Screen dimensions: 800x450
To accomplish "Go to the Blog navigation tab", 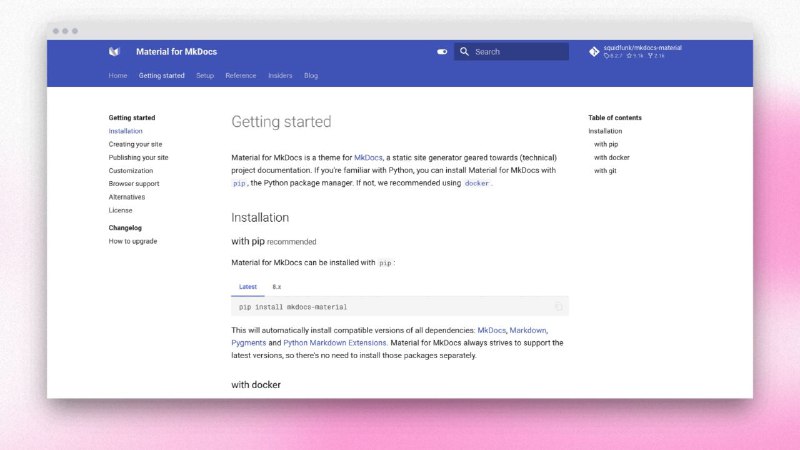I will click(x=311, y=76).
